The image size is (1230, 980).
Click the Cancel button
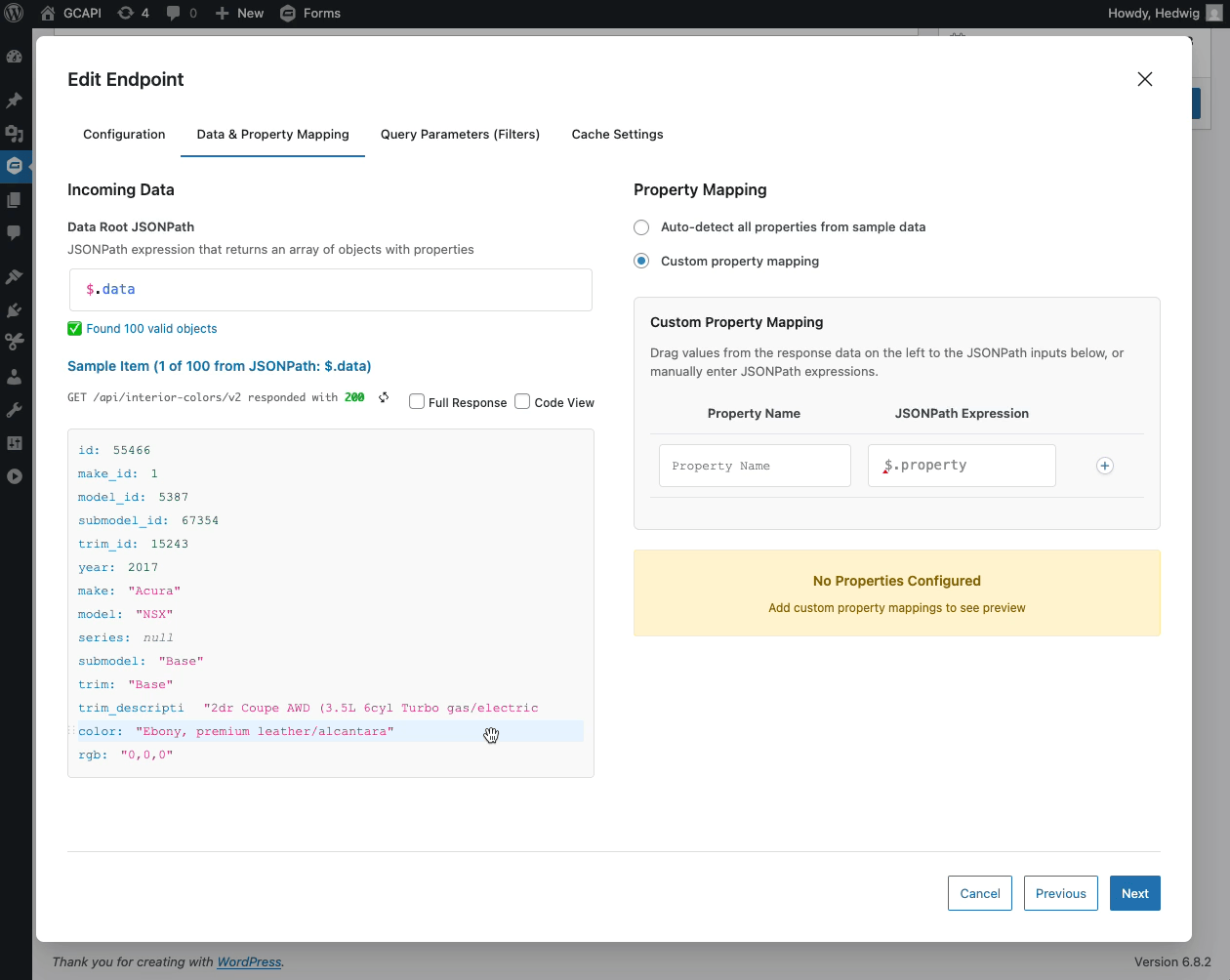coord(980,893)
